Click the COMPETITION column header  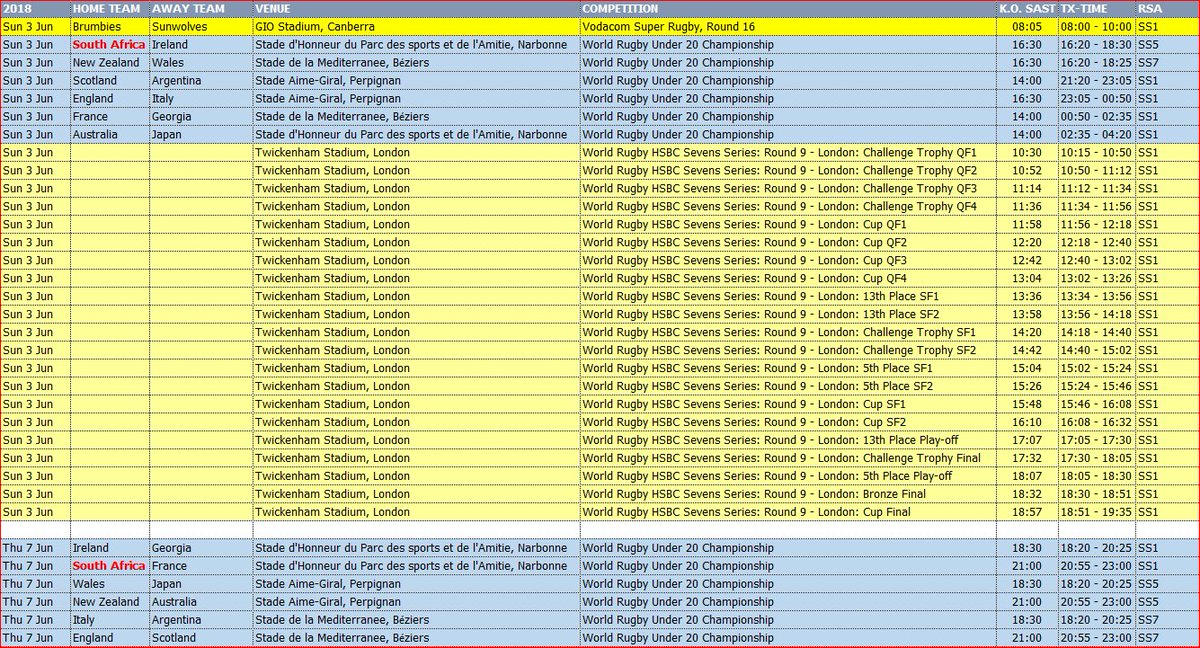tap(788, 9)
